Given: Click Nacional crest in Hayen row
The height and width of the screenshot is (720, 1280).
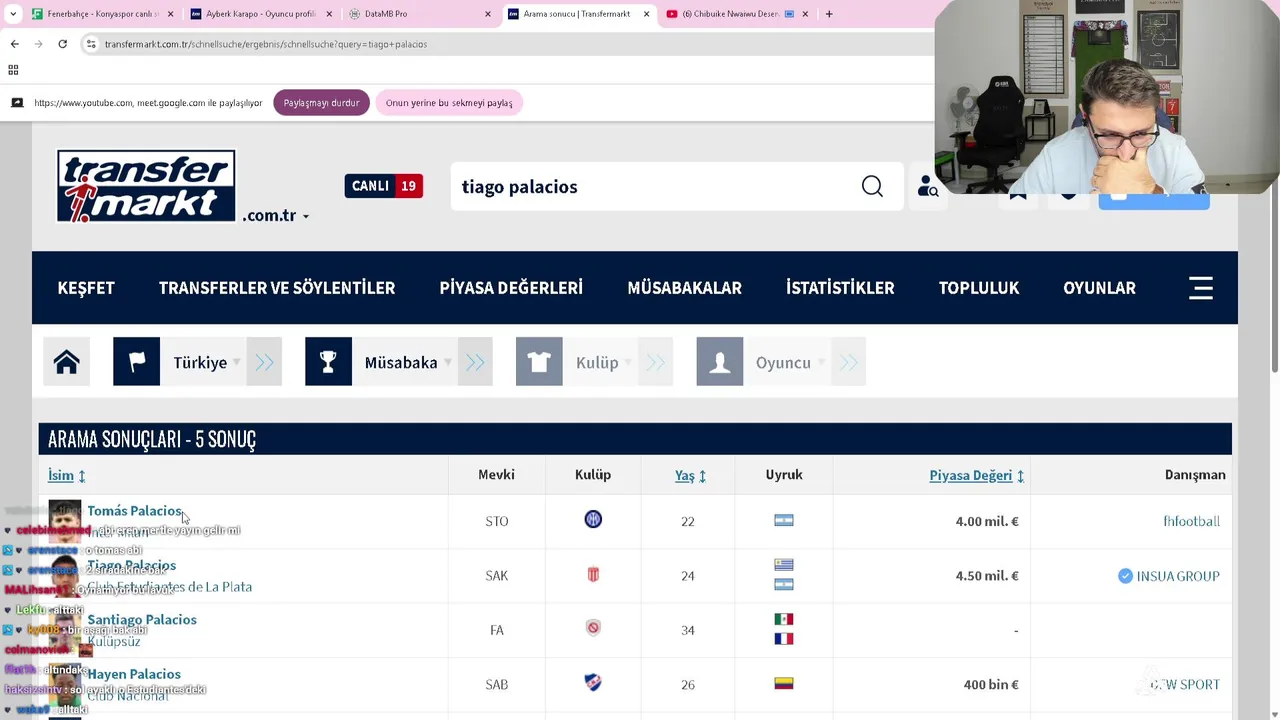Looking at the screenshot, I should click(593, 683).
